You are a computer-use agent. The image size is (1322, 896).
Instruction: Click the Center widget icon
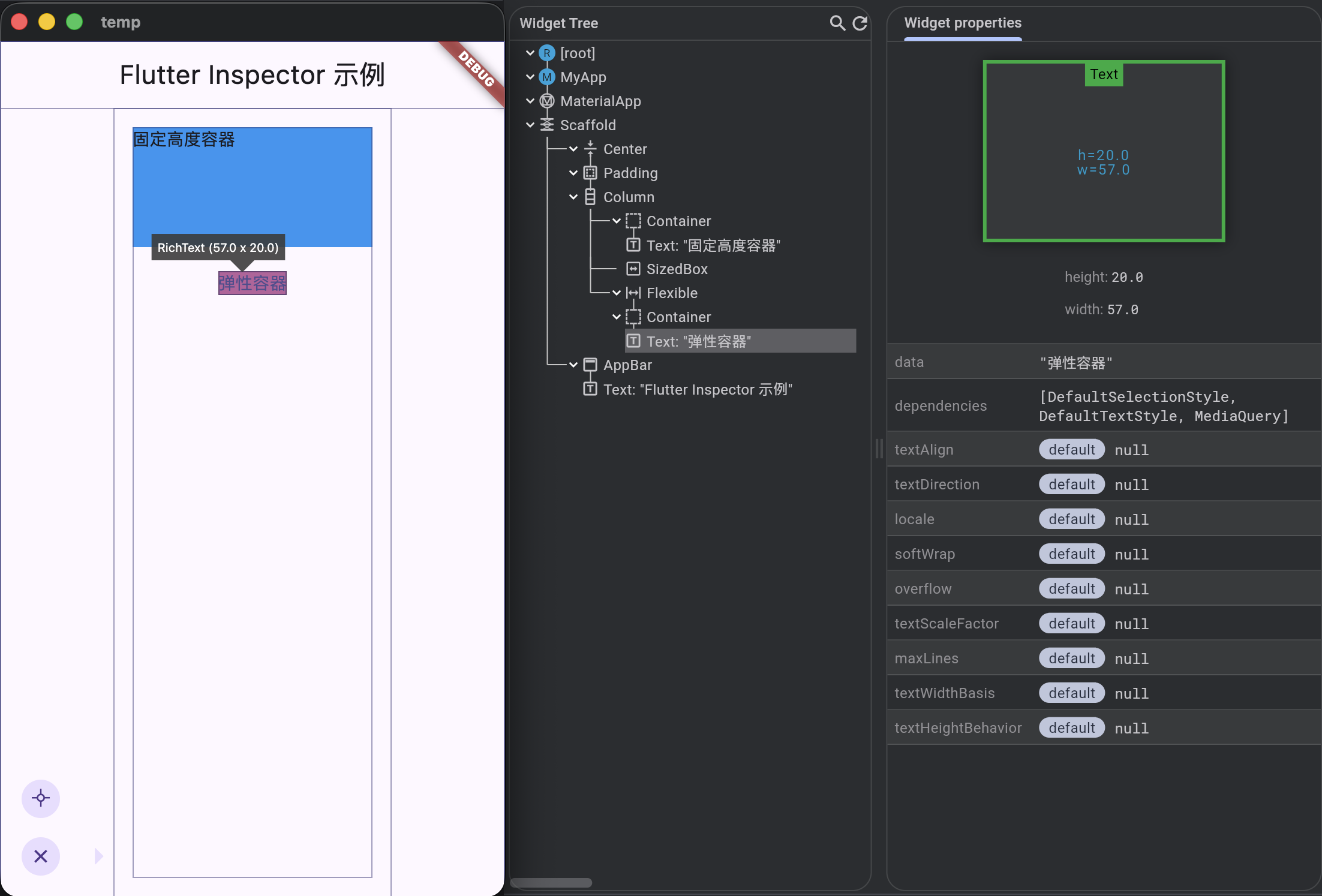(x=590, y=149)
